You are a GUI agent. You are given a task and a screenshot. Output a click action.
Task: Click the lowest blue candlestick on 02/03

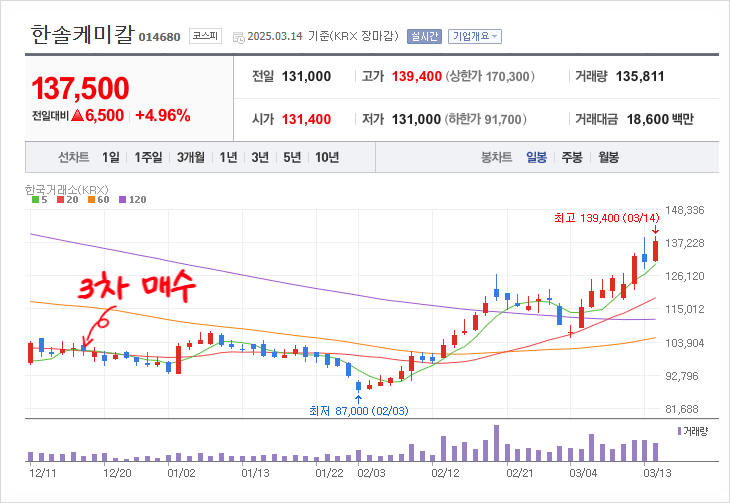pyautogui.click(x=358, y=386)
